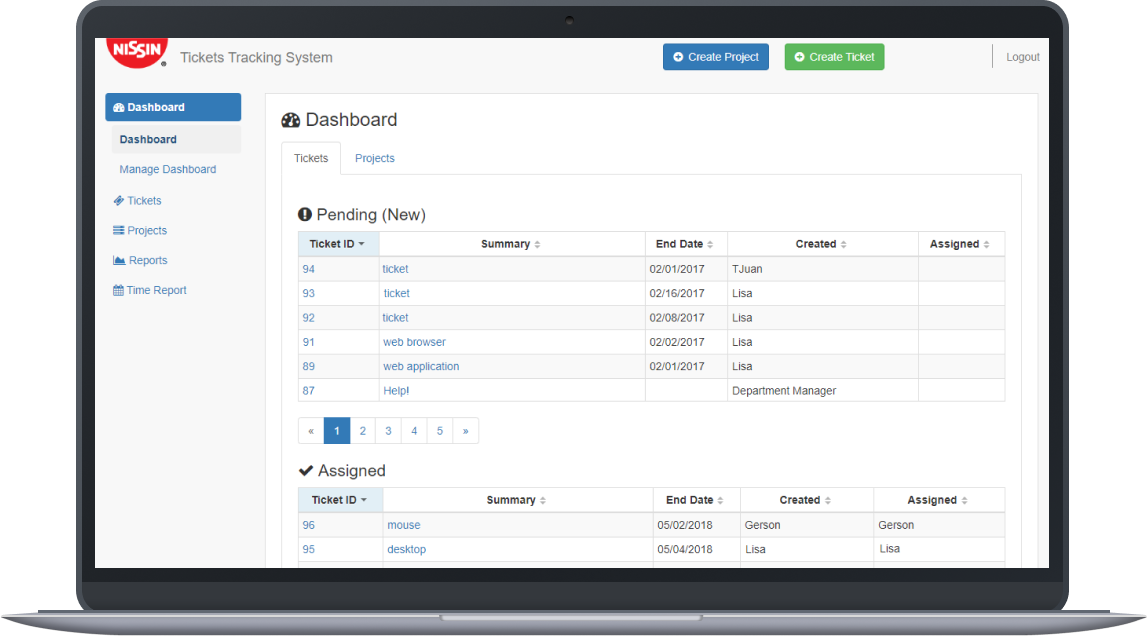Click the Reports chart icon
Image resolution: width=1148 pixels, height=636 pixels.
(x=118, y=259)
